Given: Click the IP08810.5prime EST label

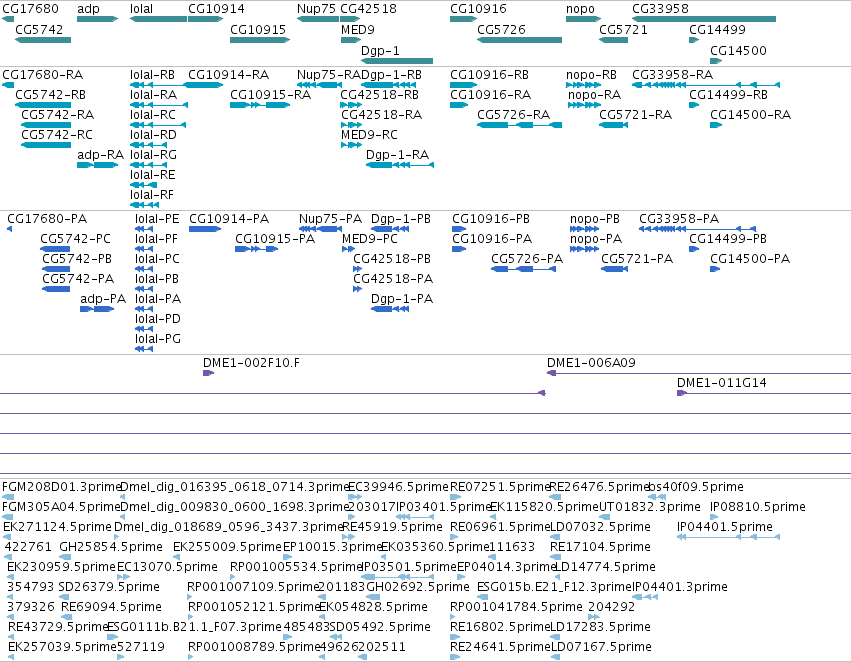Looking at the screenshot, I should pyautogui.click(x=758, y=507).
